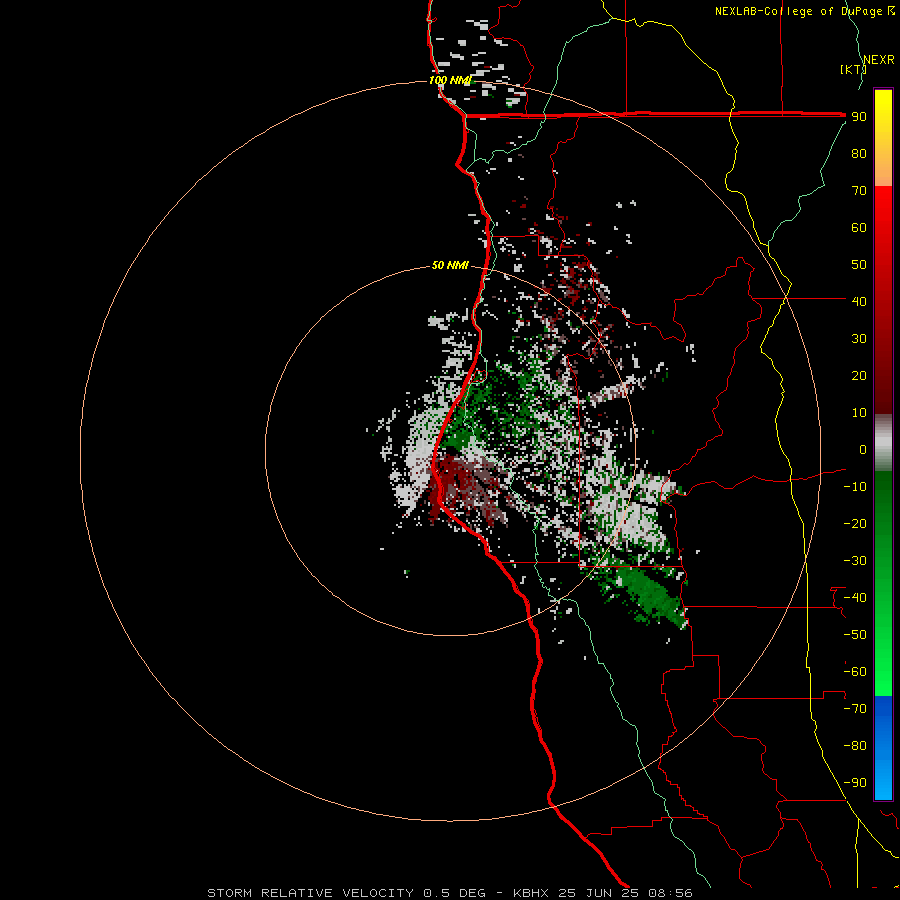Image resolution: width=900 pixels, height=900 pixels.
Task: Click the 10 value on velocity scale
Action: point(859,413)
